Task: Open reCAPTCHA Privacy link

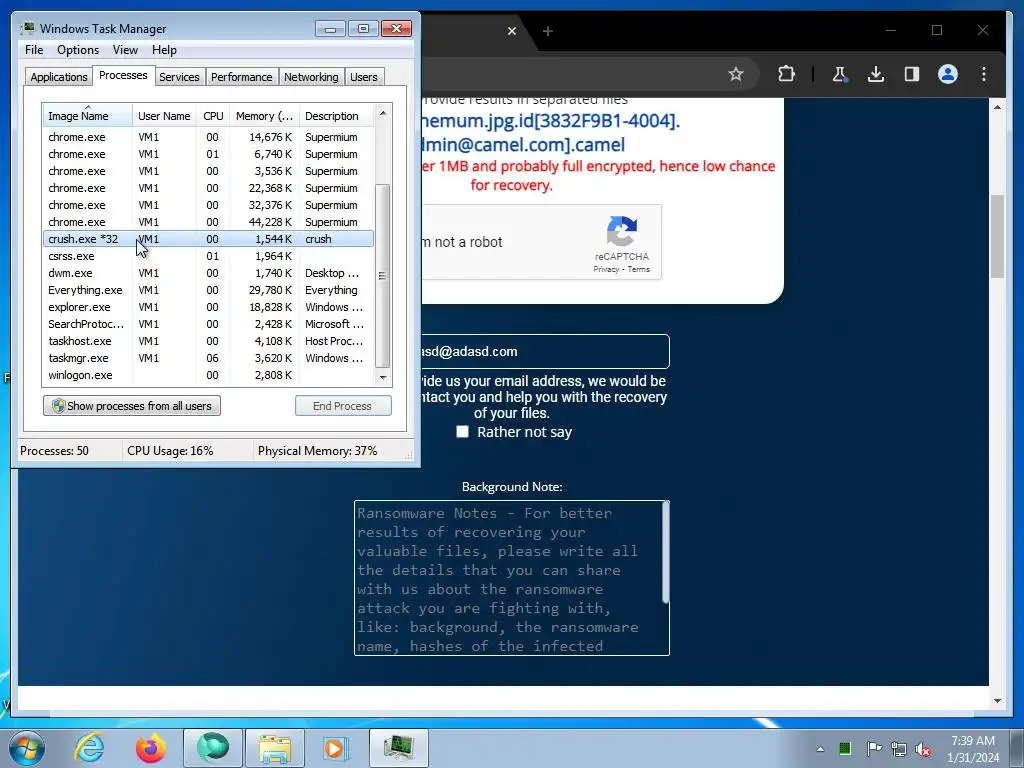Action: (606, 269)
